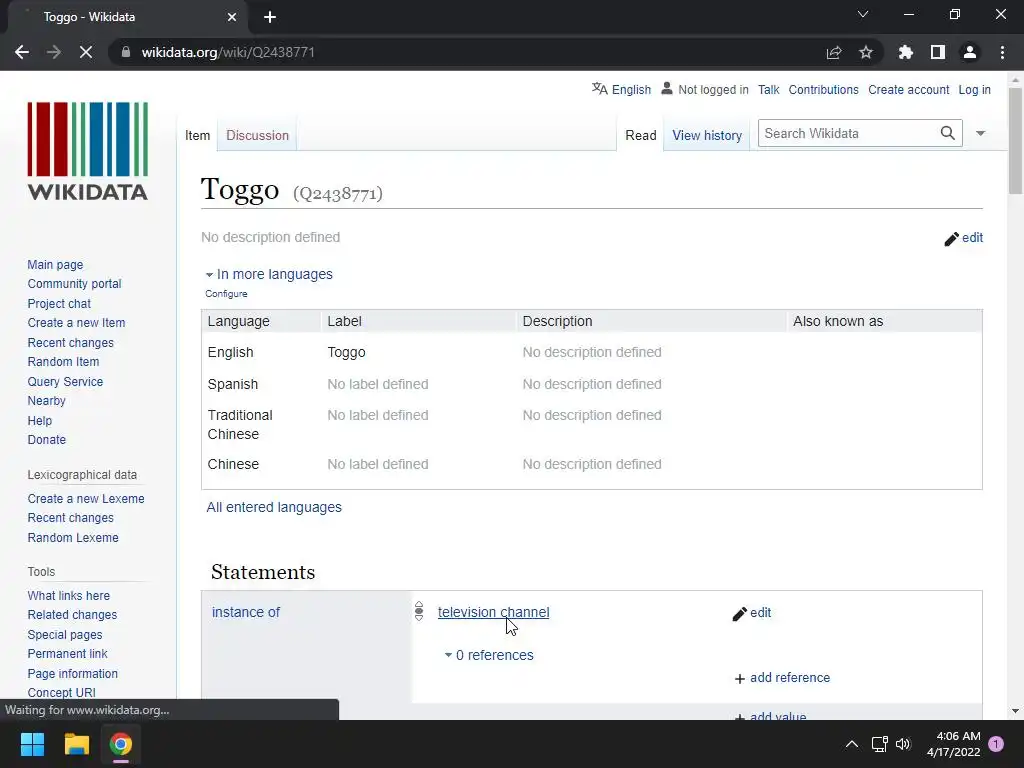Click the Configure languages link
The height and width of the screenshot is (768, 1024).
click(x=226, y=294)
